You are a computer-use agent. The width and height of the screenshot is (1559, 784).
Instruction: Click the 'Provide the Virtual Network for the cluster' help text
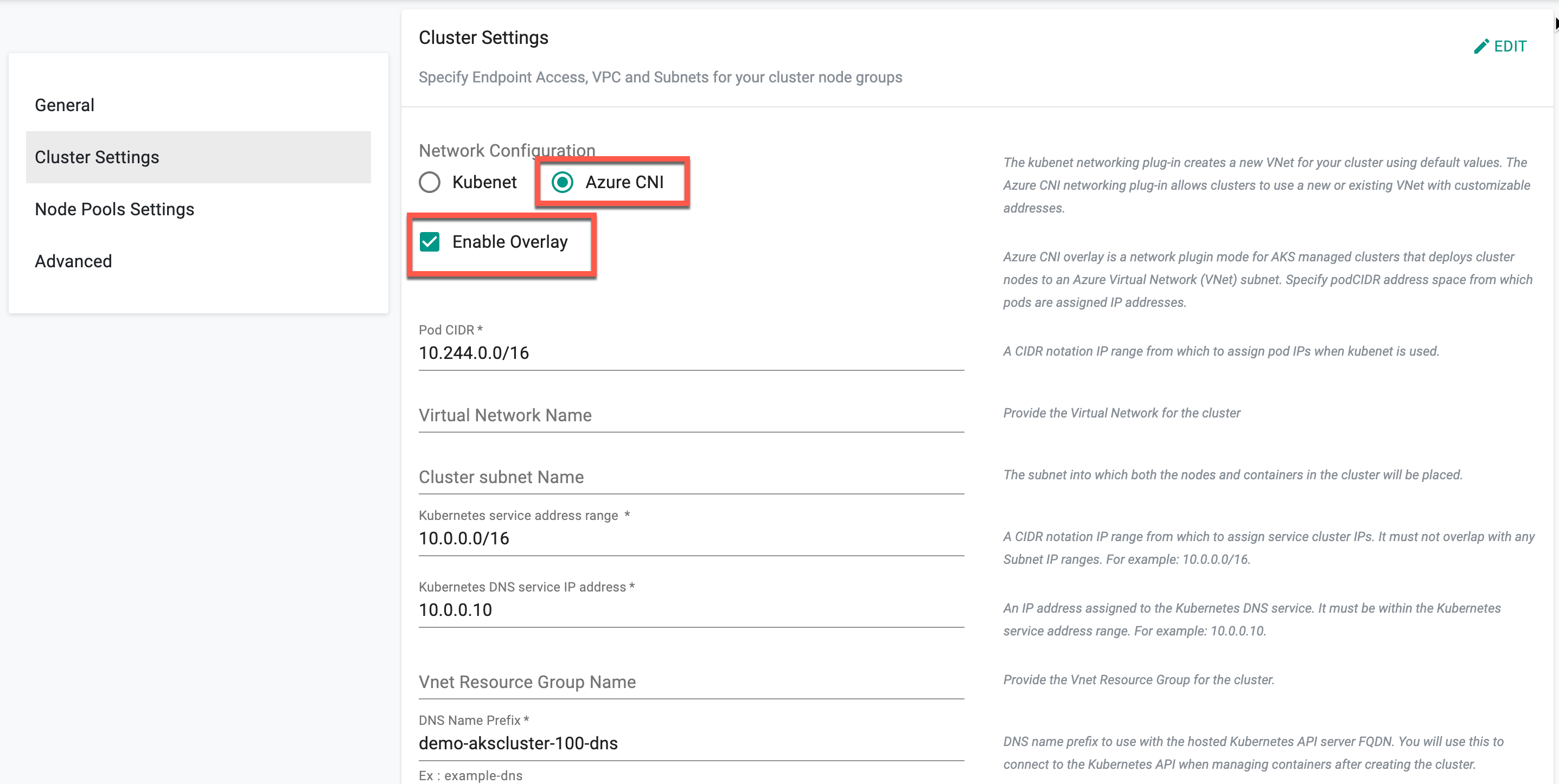click(1122, 413)
